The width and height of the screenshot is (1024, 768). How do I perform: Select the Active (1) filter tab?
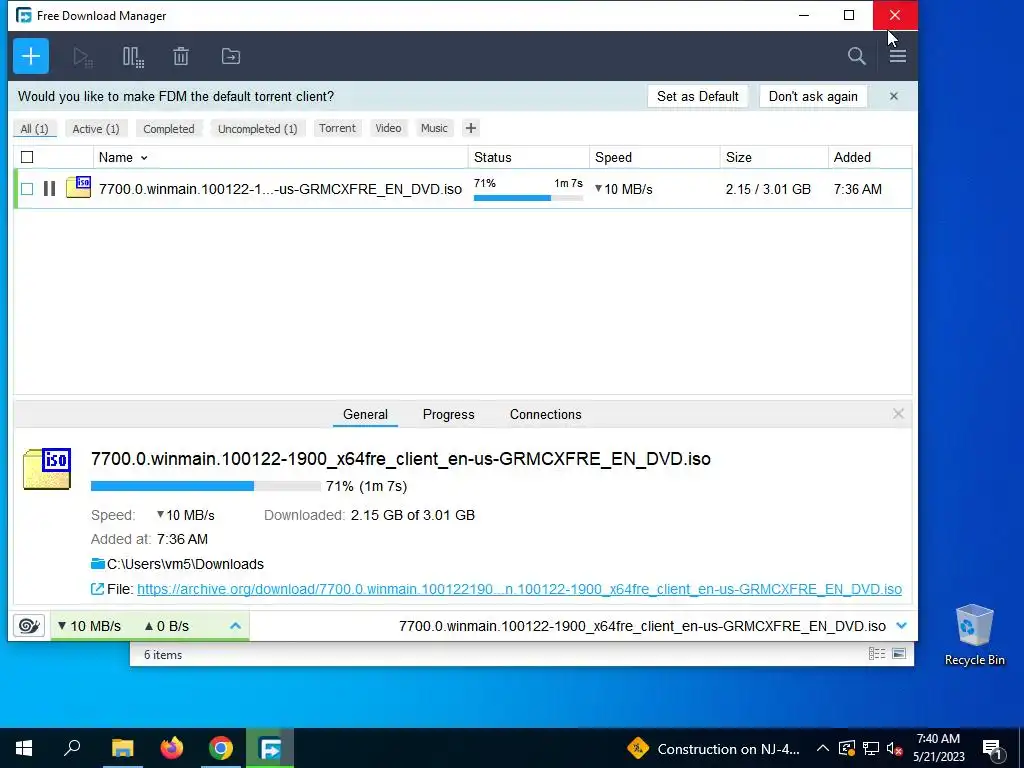(96, 129)
